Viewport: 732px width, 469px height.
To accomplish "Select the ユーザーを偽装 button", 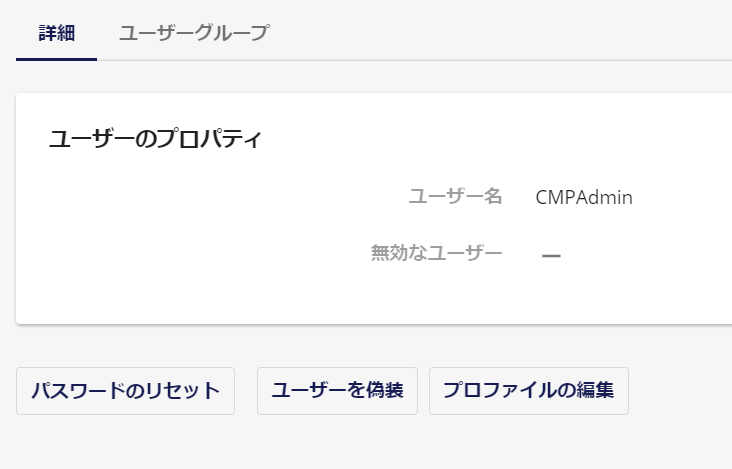I will (337, 391).
